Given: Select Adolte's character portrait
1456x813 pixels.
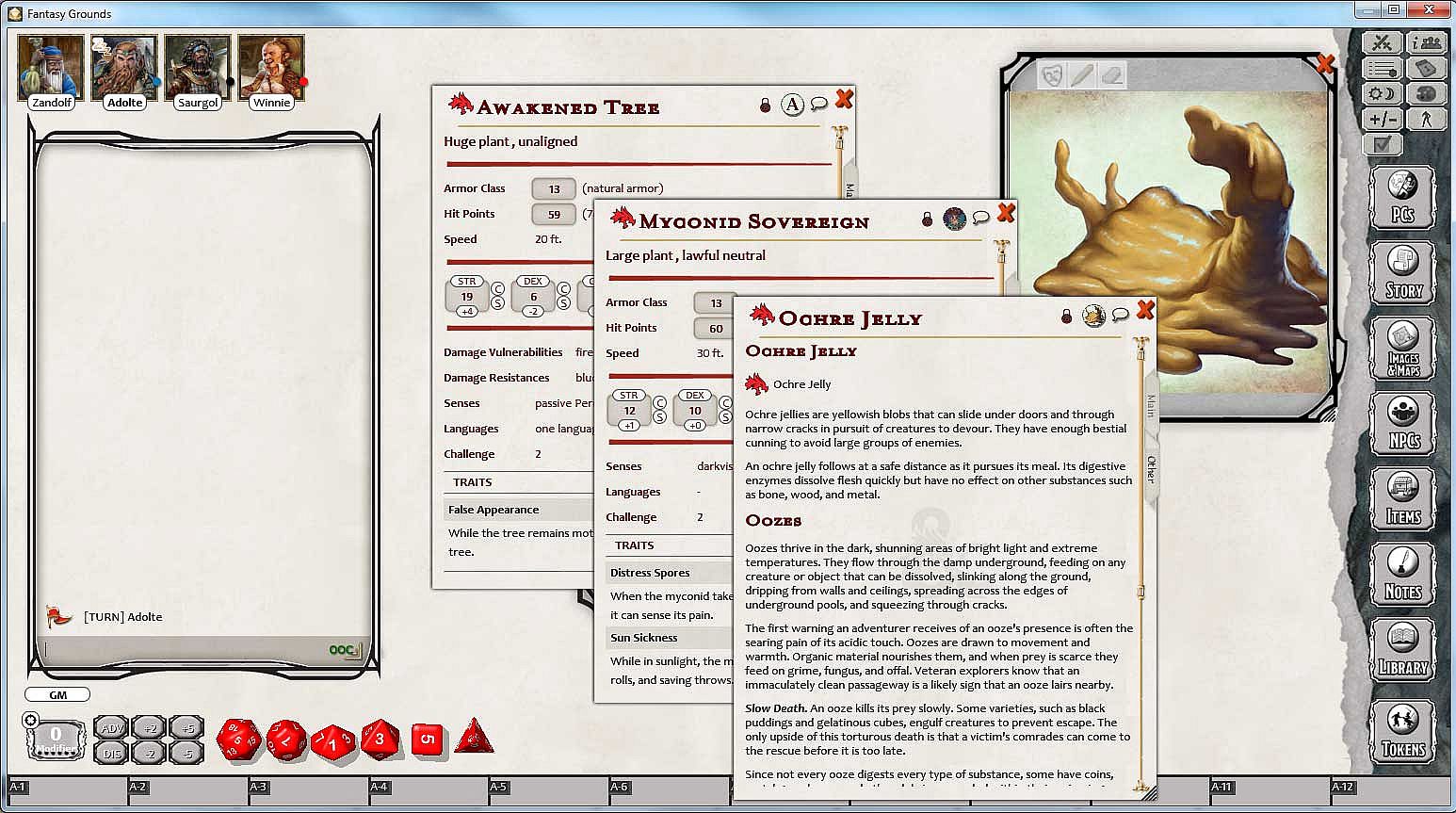Looking at the screenshot, I should tap(124, 66).
